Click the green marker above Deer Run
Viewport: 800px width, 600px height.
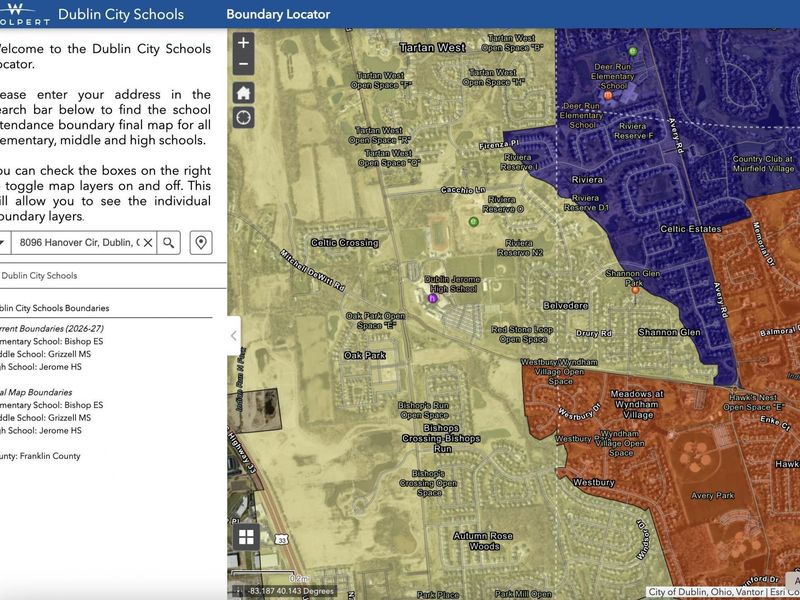click(633, 51)
